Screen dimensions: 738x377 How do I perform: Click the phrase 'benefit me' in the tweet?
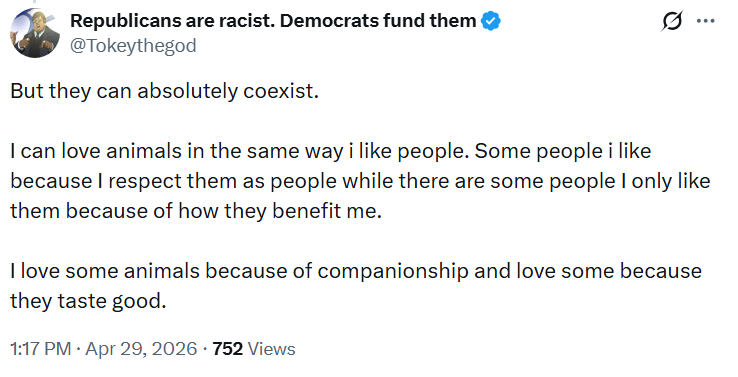pyautogui.click(x=325, y=211)
